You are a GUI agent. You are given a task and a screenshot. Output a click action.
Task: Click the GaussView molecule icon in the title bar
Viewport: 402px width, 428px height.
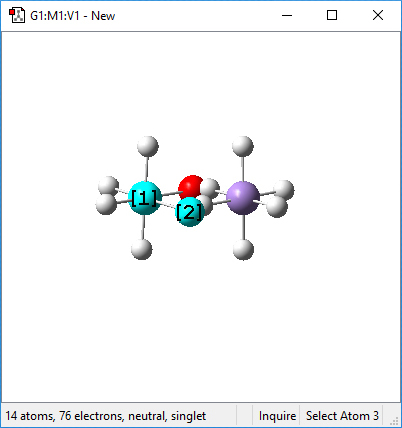[x=17, y=15]
